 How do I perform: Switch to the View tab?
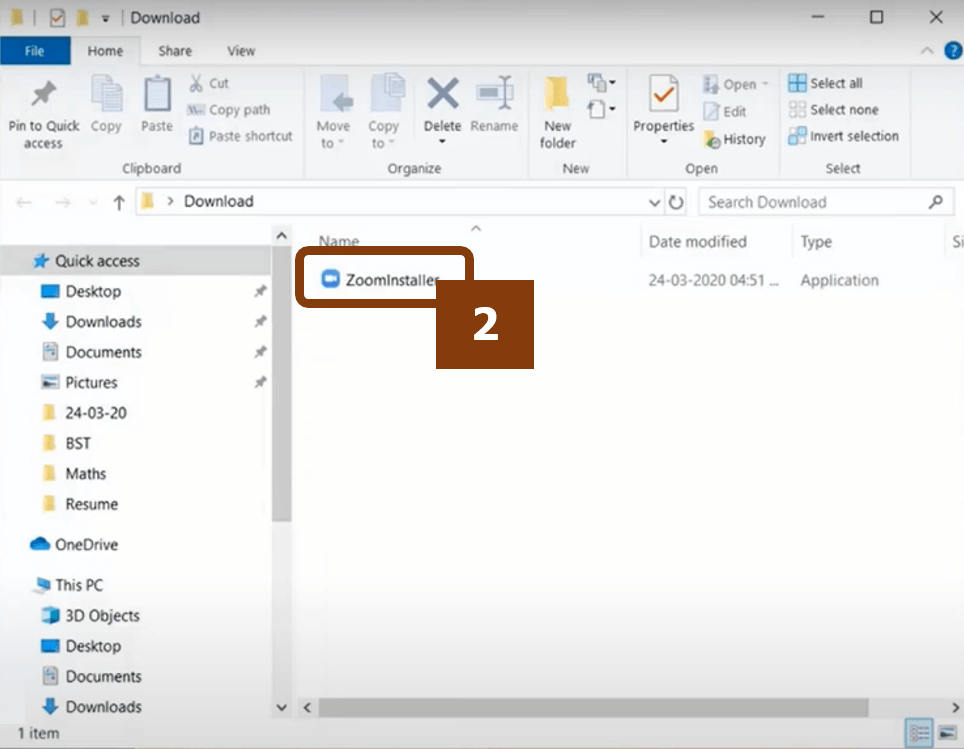tap(241, 51)
